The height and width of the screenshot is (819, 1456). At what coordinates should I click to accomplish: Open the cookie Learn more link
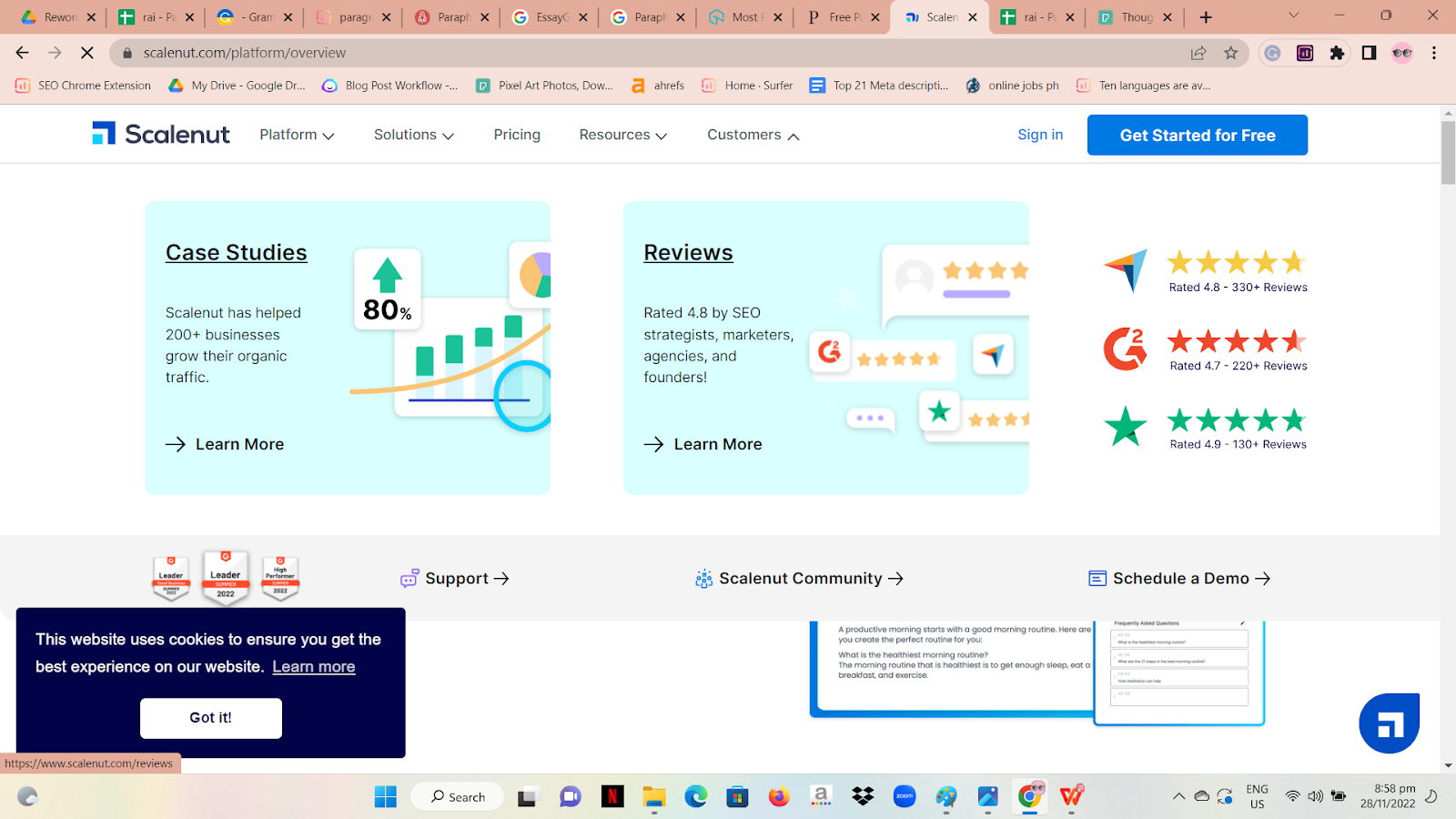pyautogui.click(x=314, y=666)
